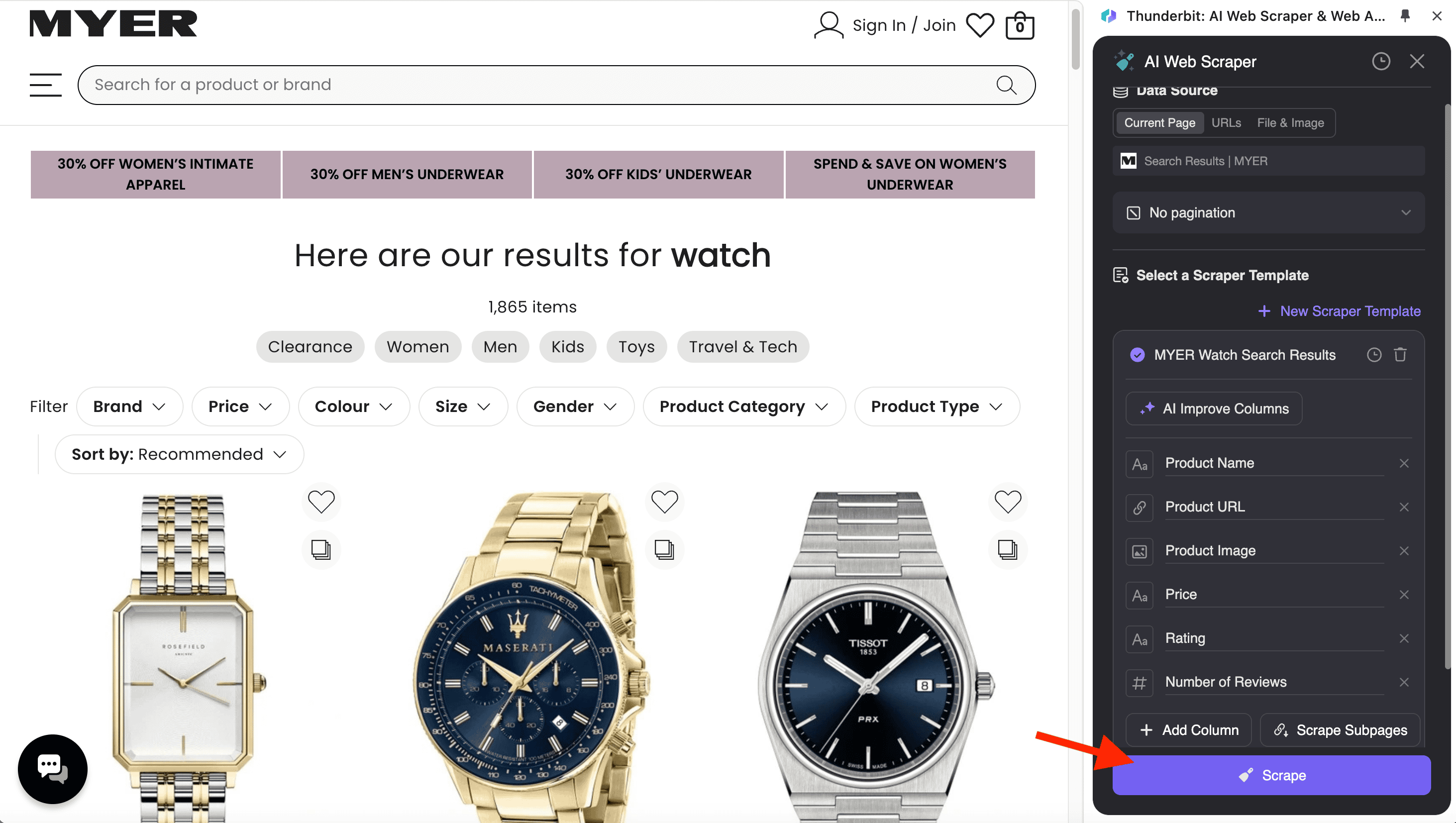This screenshot has height=823, width=1456.
Task: Open the template schedule clock icon
Action: 1373,354
